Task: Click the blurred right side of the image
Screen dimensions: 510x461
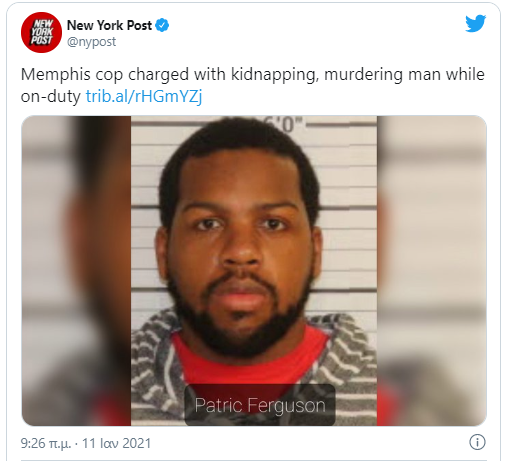Action: pos(432,271)
